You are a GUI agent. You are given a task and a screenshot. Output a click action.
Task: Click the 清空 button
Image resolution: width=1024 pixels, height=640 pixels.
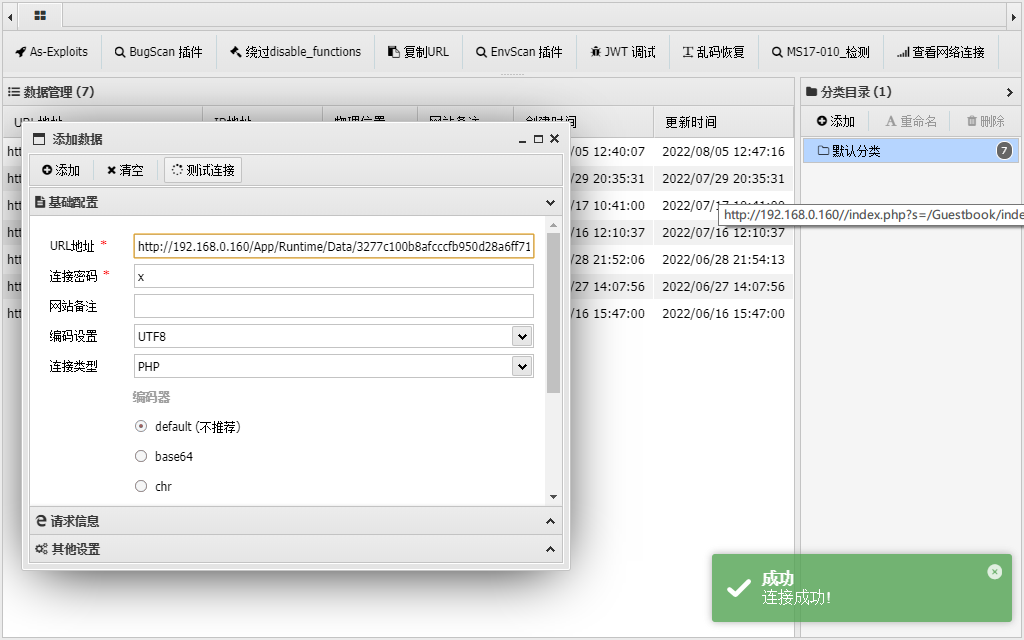[x=125, y=170]
